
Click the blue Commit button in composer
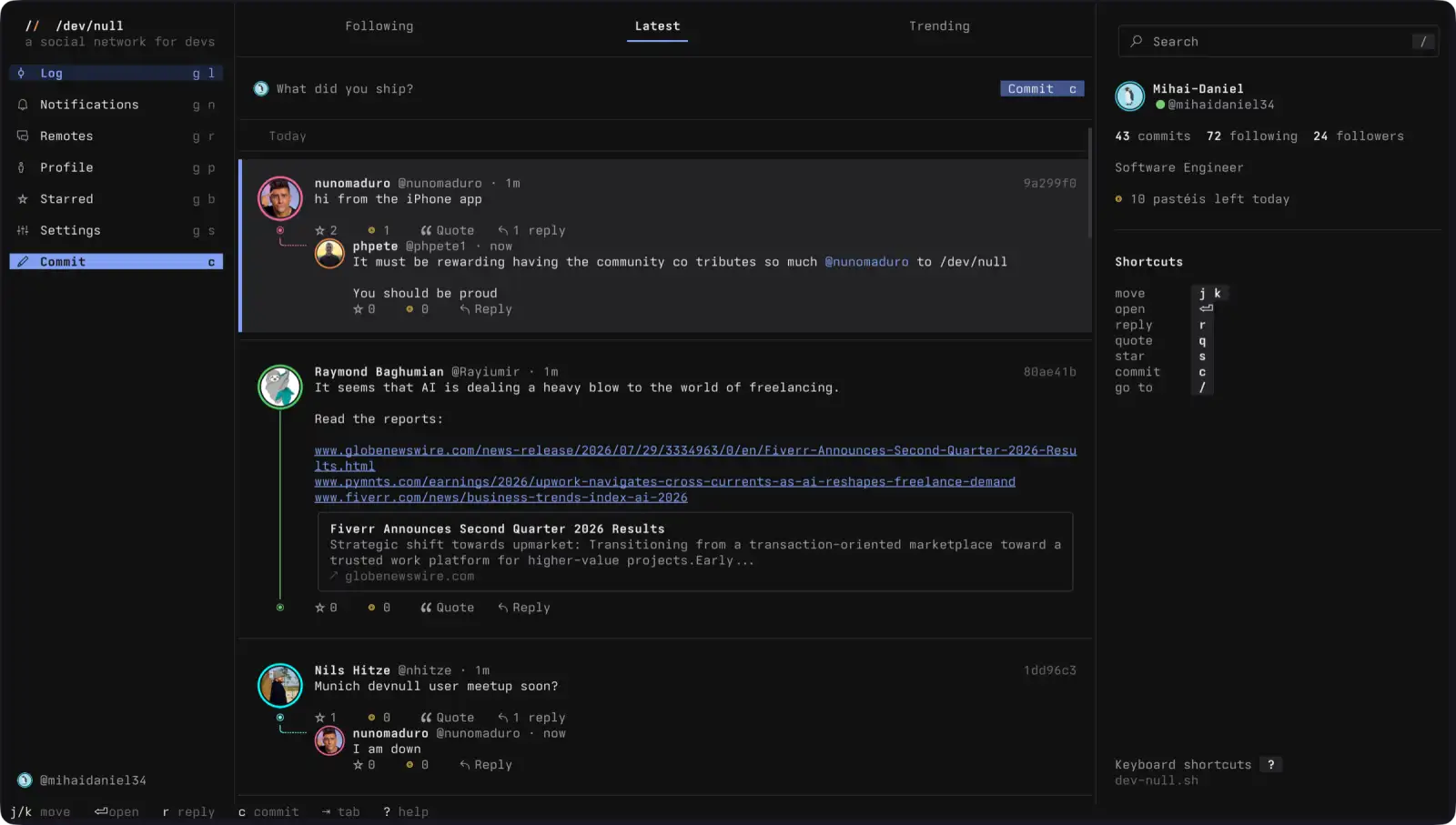click(x=1042, y=89)
